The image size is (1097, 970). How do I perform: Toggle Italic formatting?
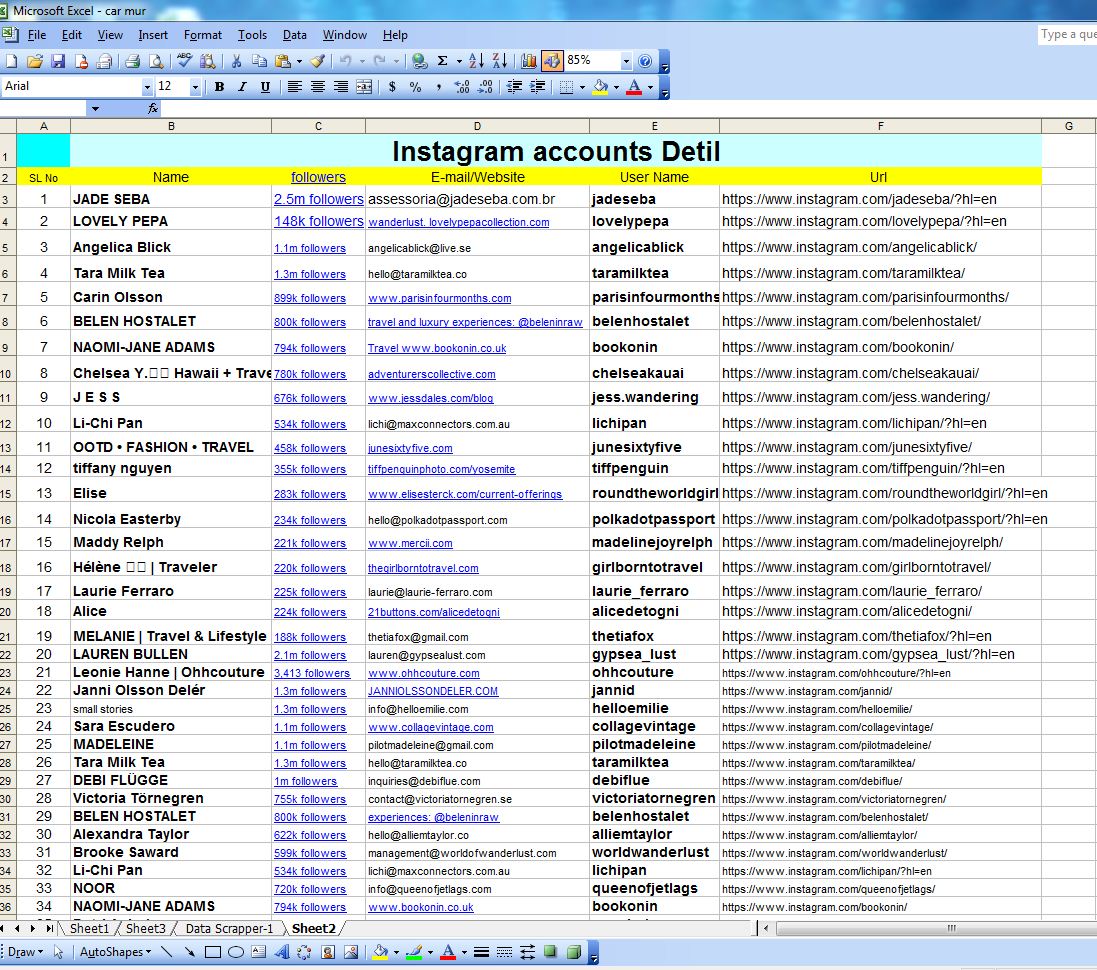point(242,87)
